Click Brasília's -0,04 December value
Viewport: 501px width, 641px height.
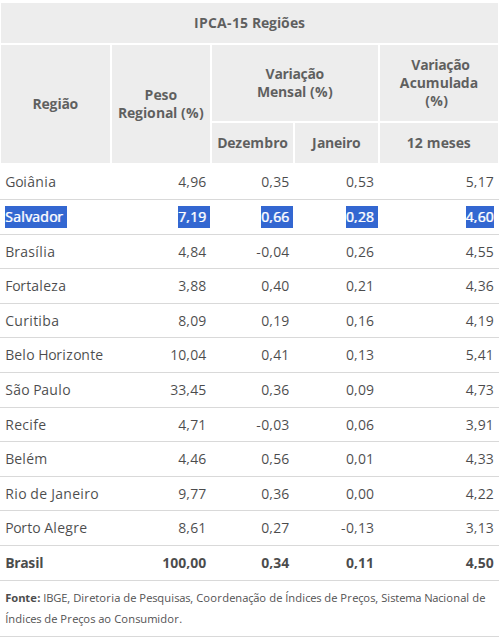[x=273, y=252]
